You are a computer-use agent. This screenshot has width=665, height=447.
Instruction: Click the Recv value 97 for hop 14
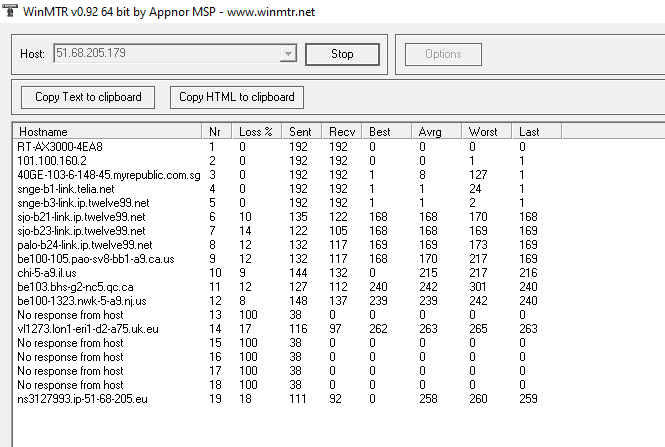click(335, 329)
